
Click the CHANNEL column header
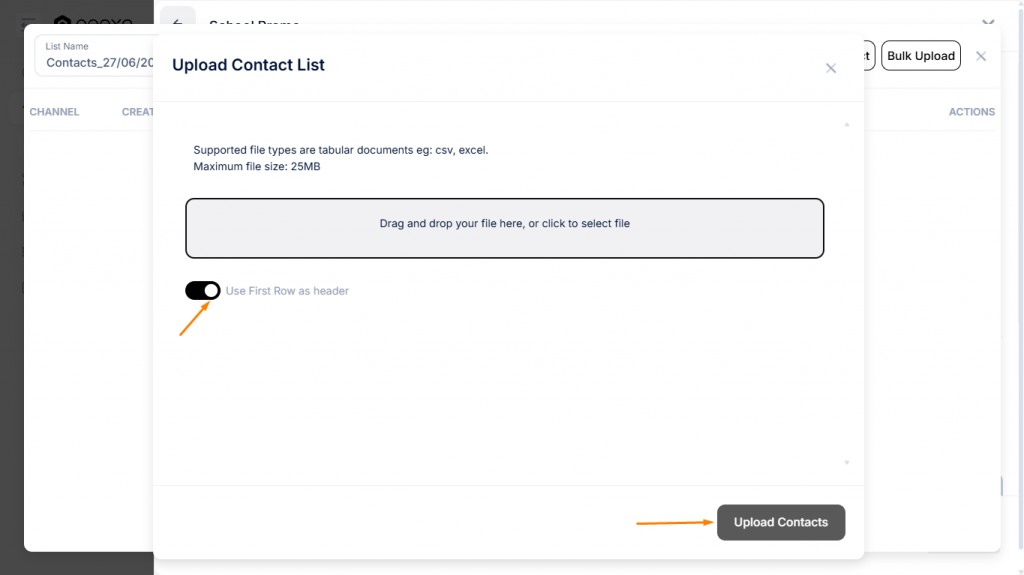click(54, 112)
